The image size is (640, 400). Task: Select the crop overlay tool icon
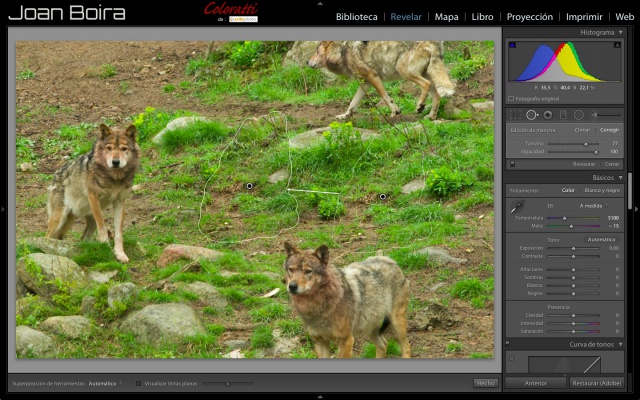click(516, 115)
